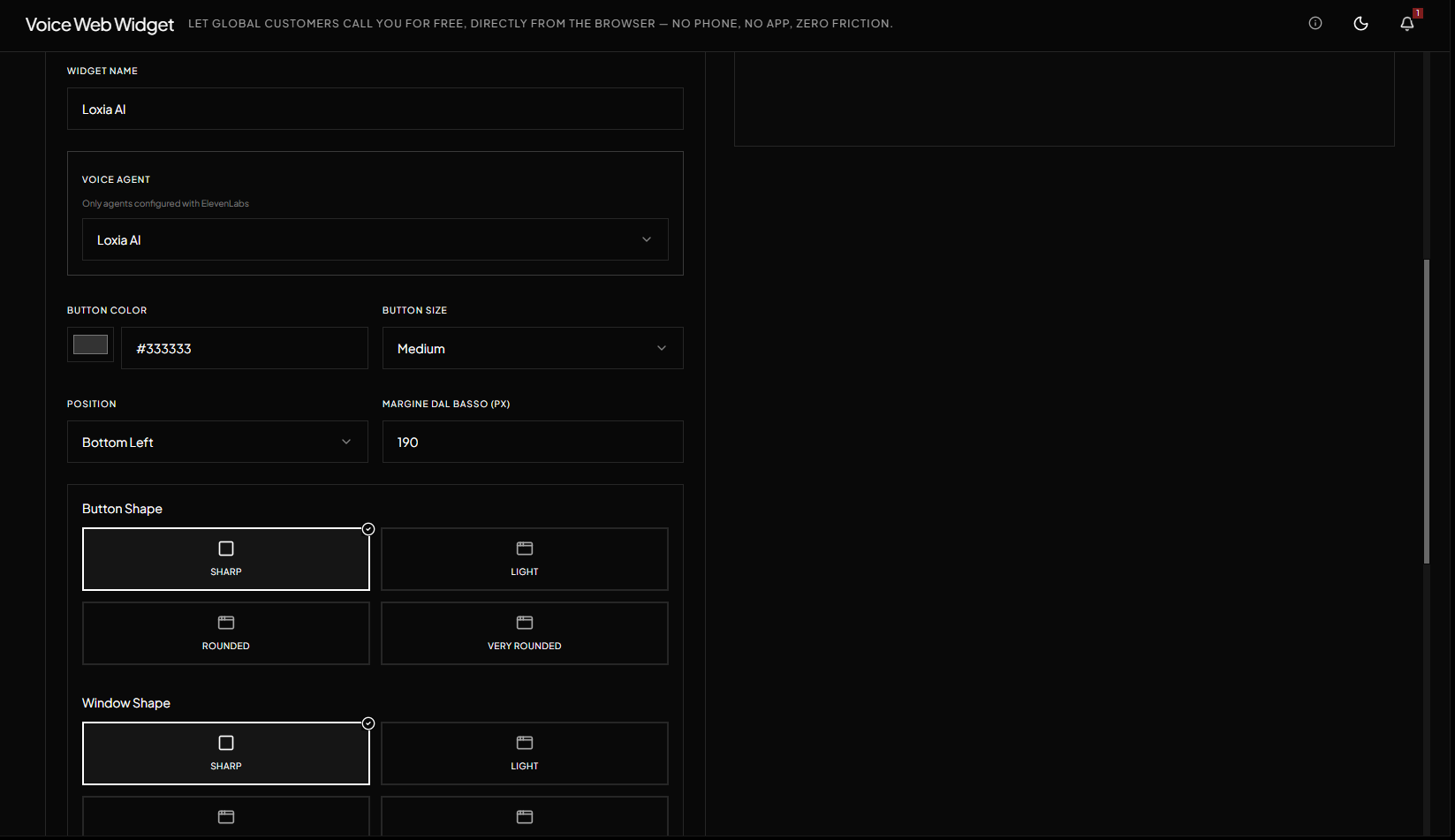
Task: Expand the Voice Agent dropdown
Action: pos(375,239)
